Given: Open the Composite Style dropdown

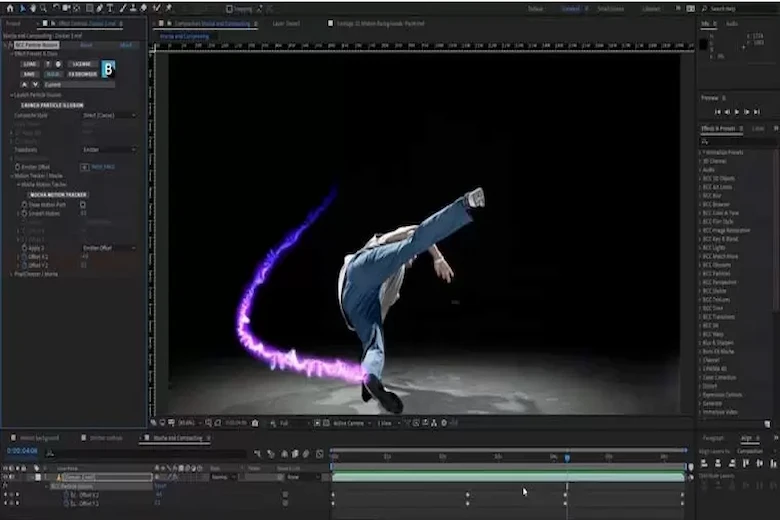Looking at the screenshot, I should pos(109,115).
